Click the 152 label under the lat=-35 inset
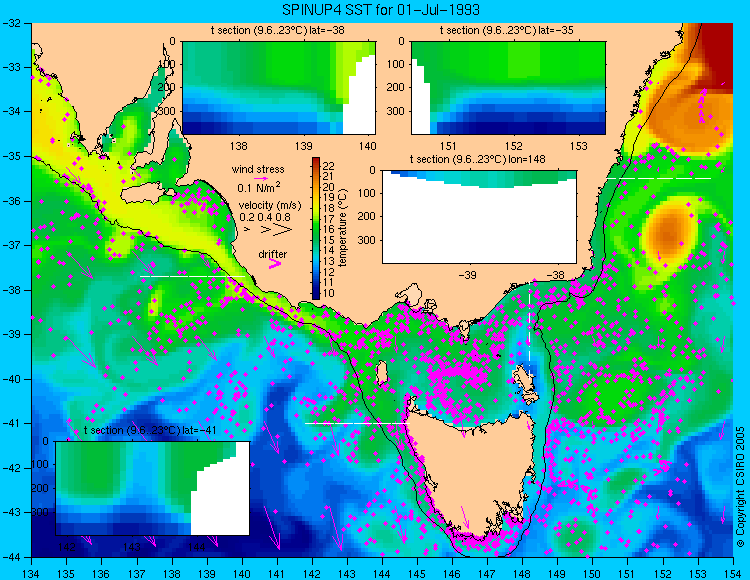Viewport: 750px width, 580px height. pyautogui.click(x=514, y=146)
